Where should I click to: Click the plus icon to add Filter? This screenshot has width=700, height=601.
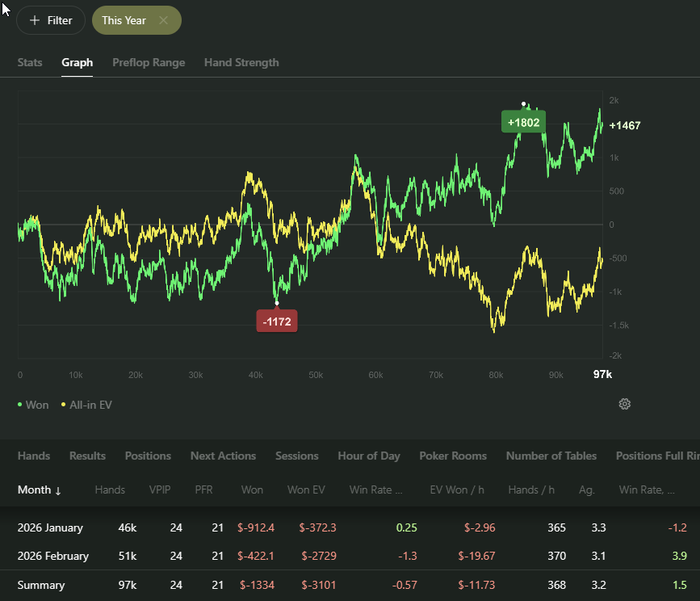pos(35,20)
